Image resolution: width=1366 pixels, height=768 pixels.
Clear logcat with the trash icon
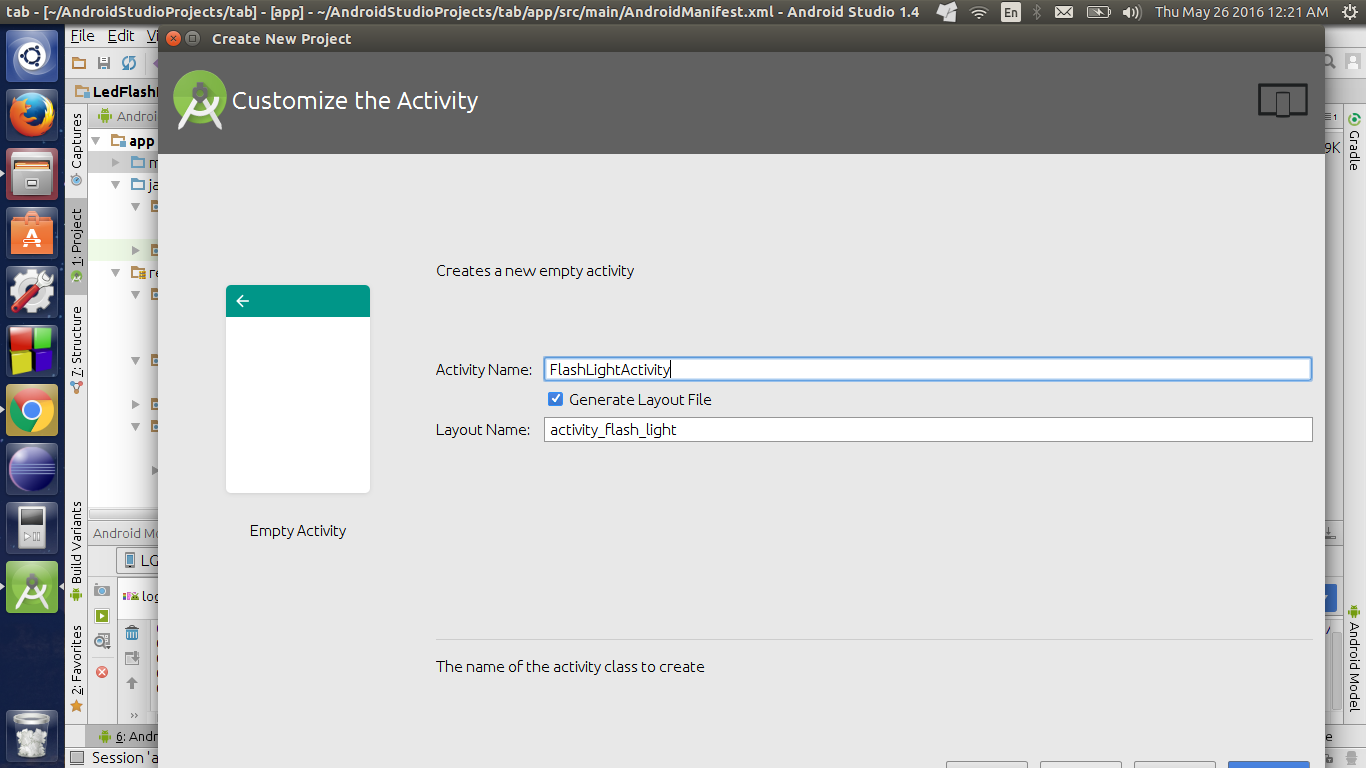pyautogui.click(x=132, y=632)
